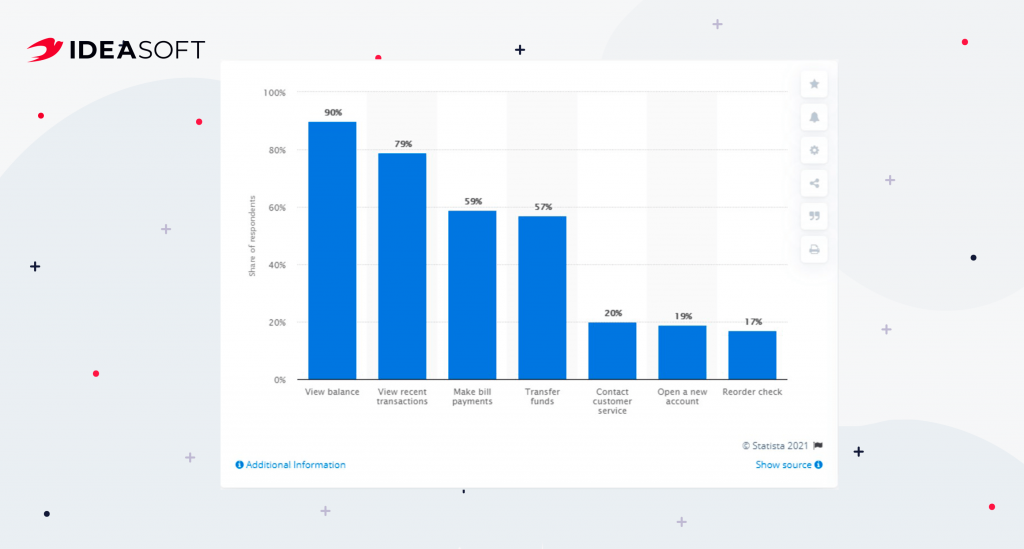Viewport: 1024px width, 549px height.
Task: Click the Statista 2021 copyright text
Action: click(x=775, y=446)
